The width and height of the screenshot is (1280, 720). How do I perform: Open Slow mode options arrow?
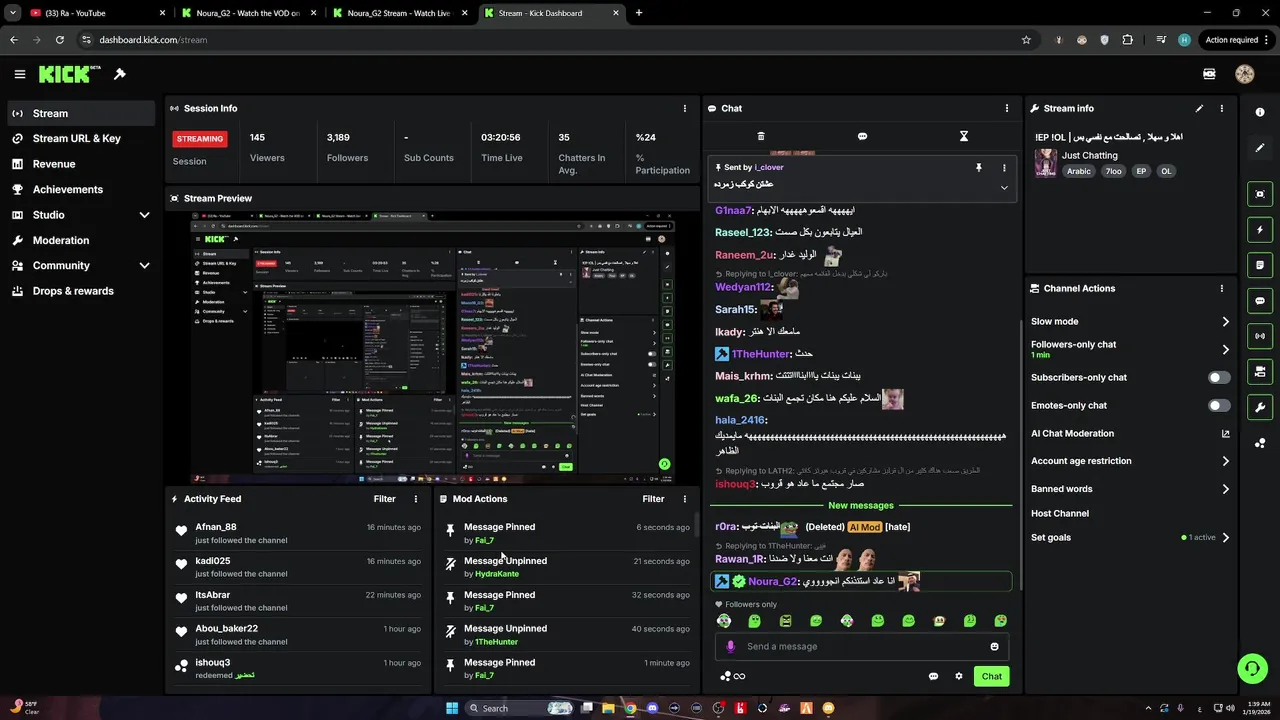tap(1225, 321)
